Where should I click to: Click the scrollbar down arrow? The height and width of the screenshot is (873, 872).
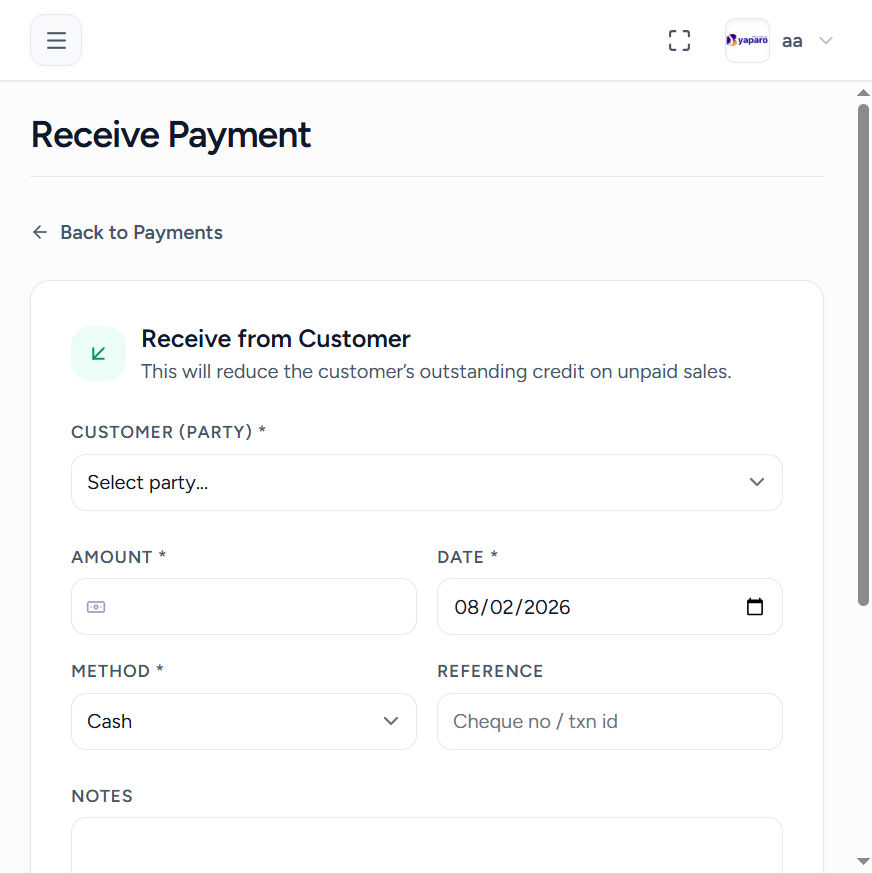(863, 862)
